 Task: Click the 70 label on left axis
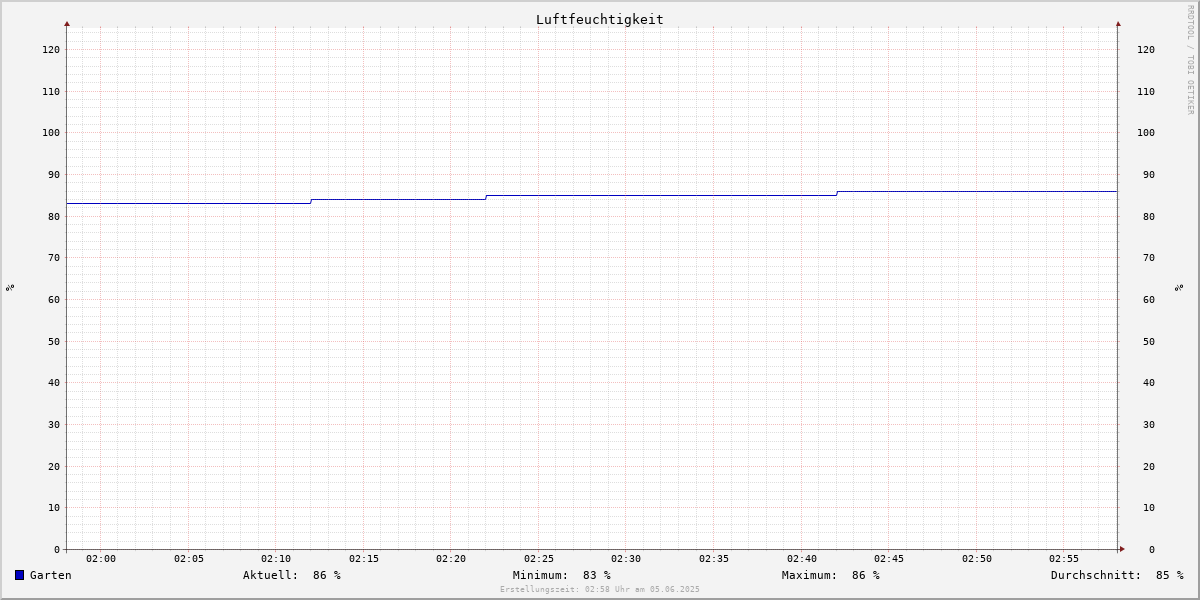55,258
